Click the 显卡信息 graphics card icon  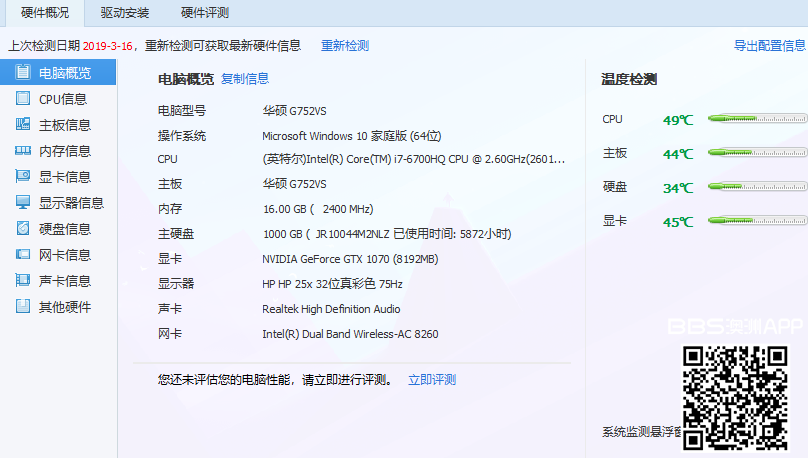click(22, 177)
